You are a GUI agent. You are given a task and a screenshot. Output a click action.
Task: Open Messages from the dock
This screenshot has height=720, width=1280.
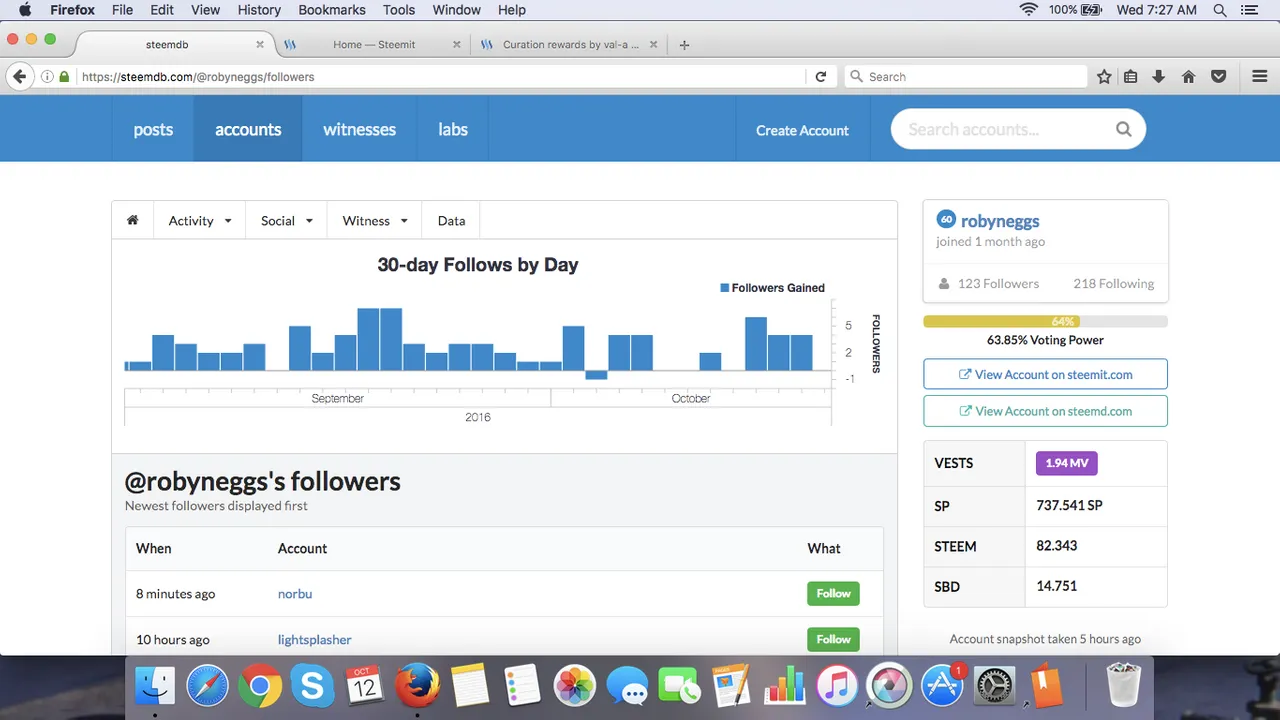627,686
